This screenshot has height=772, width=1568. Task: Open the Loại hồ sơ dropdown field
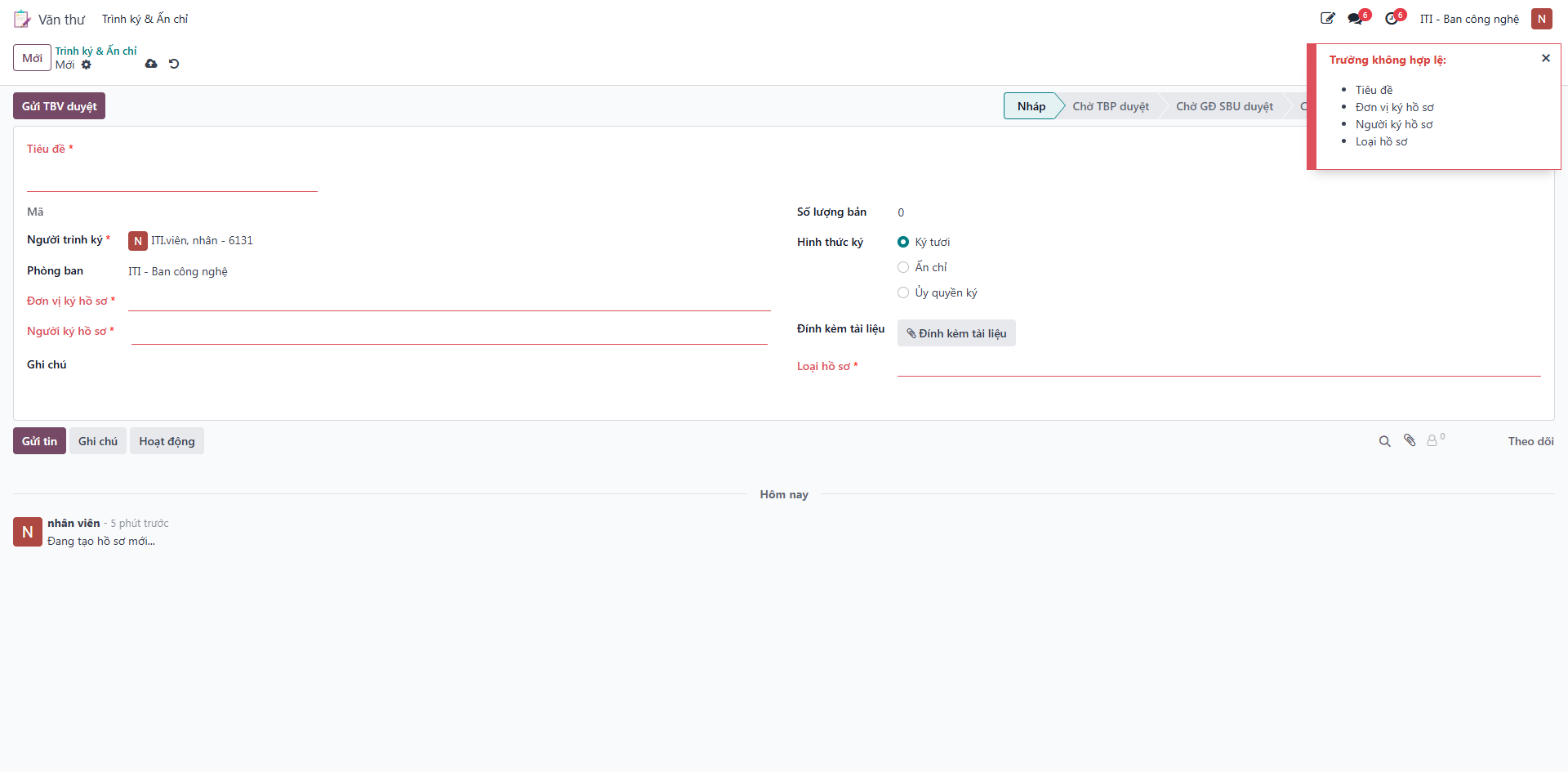click(x=1218, y=366)
